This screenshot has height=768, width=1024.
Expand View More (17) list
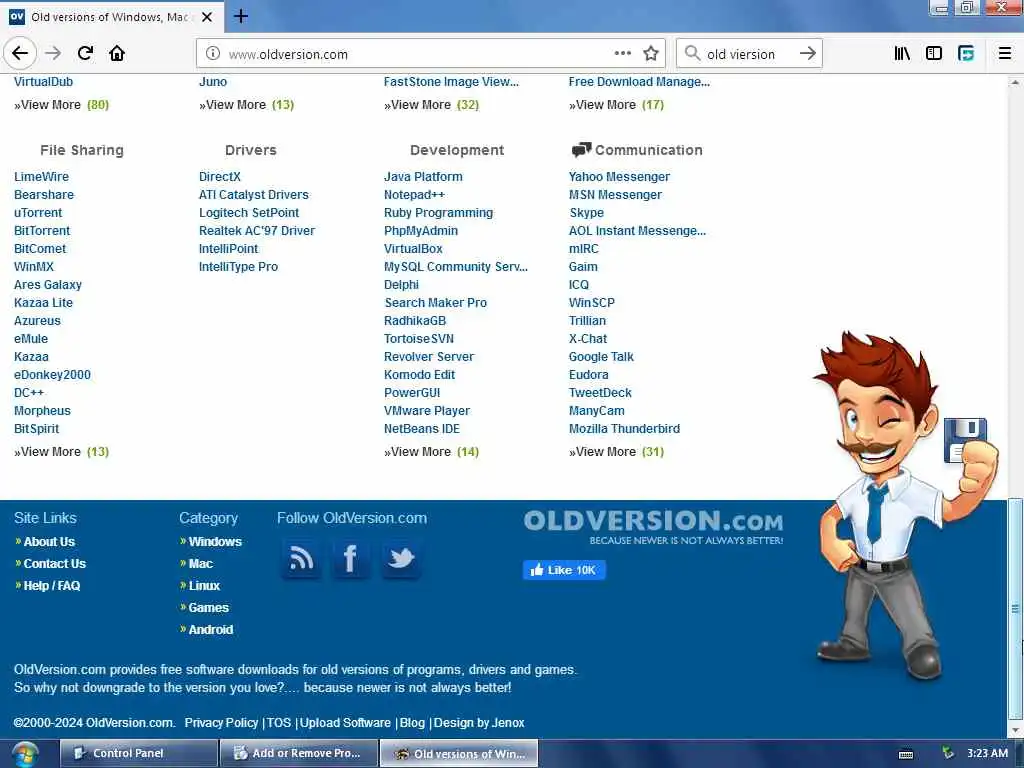tap(616, 105)
